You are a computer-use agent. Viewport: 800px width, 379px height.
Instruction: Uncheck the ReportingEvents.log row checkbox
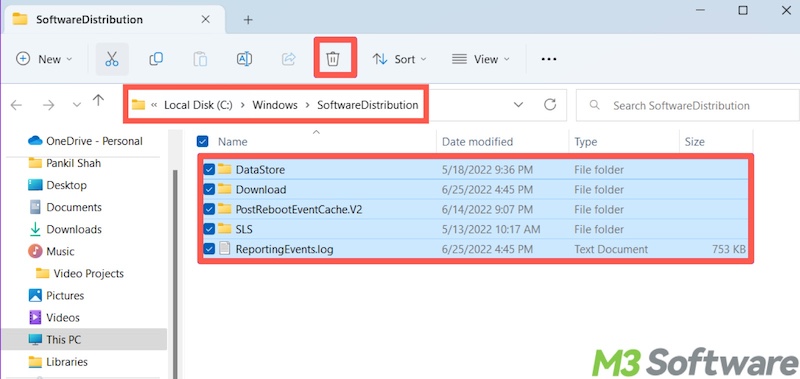209,249
